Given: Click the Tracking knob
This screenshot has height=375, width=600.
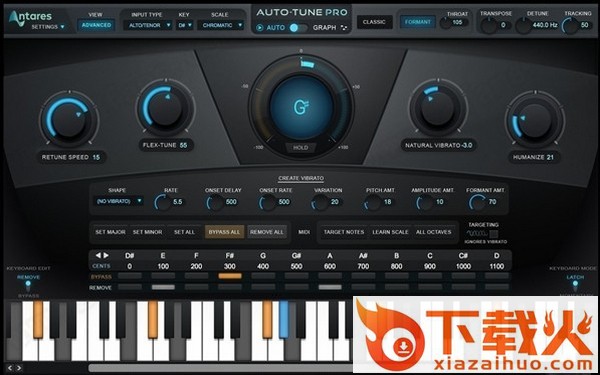Looking at the screenshot, I should pyautogui.click(x=570, y=26).
